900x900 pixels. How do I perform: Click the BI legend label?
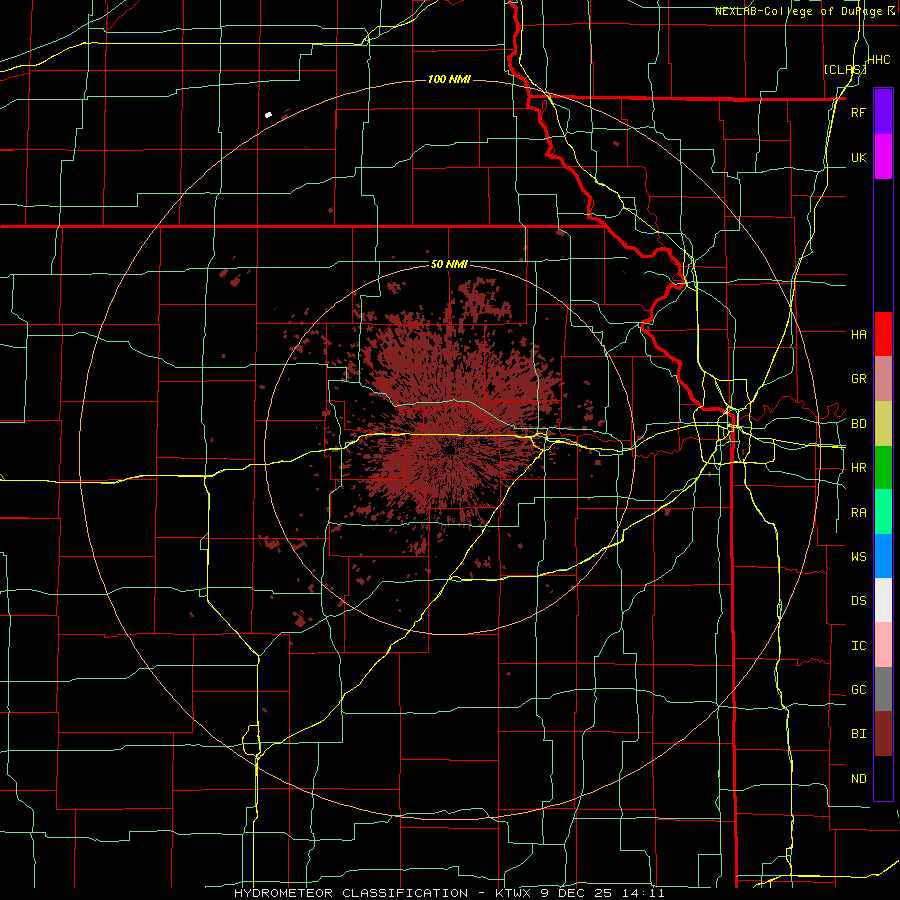click(858, 734)
